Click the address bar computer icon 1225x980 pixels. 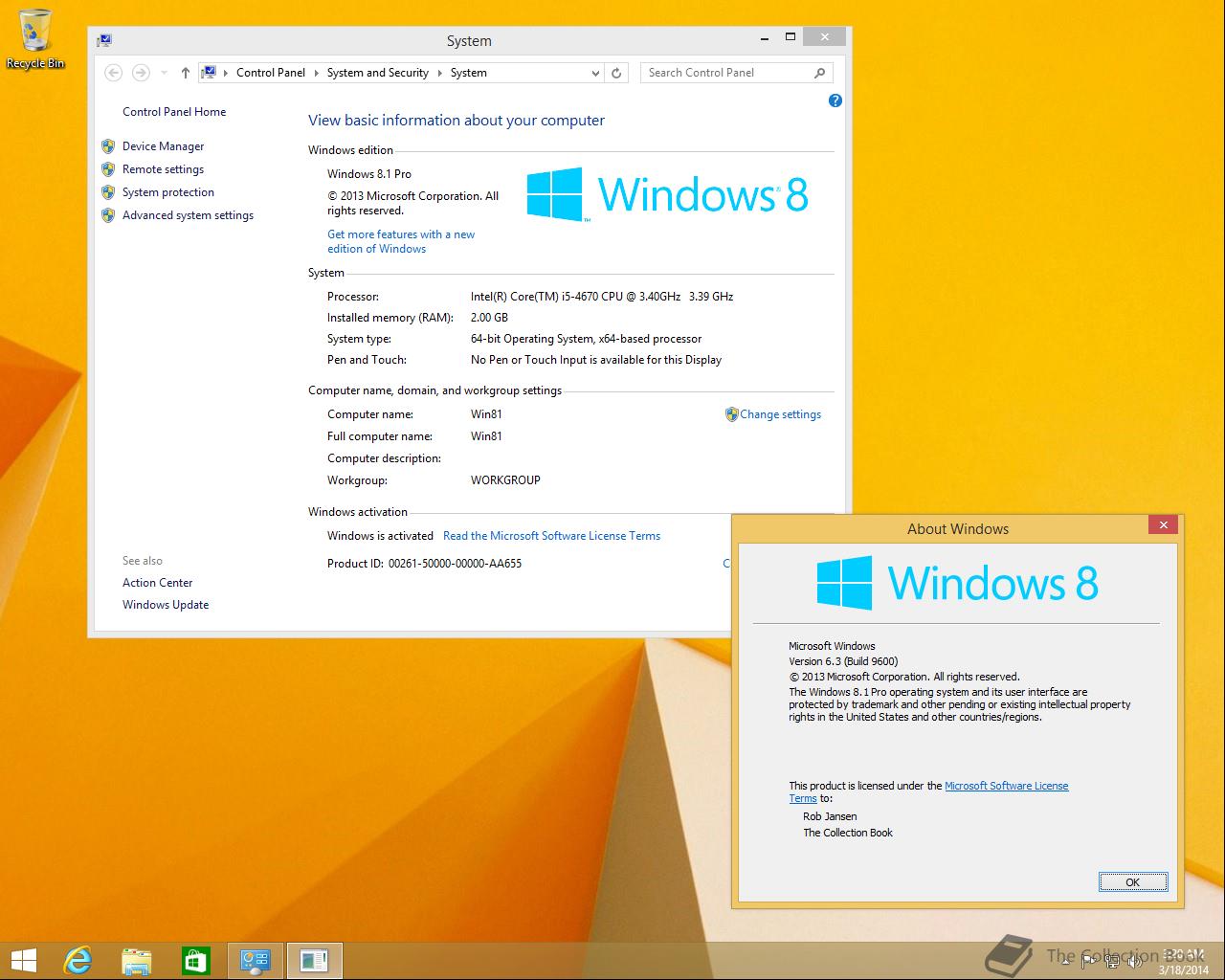209,73
